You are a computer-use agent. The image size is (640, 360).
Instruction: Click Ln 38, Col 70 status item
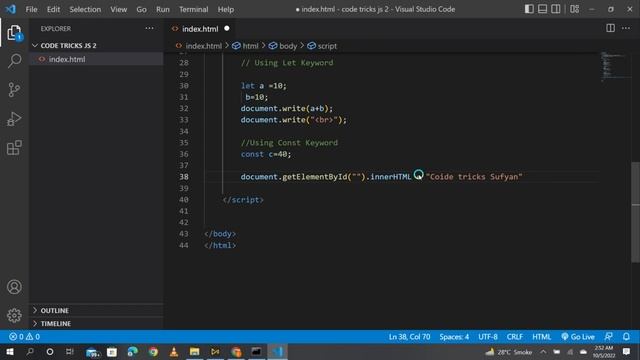coord(409,337)
